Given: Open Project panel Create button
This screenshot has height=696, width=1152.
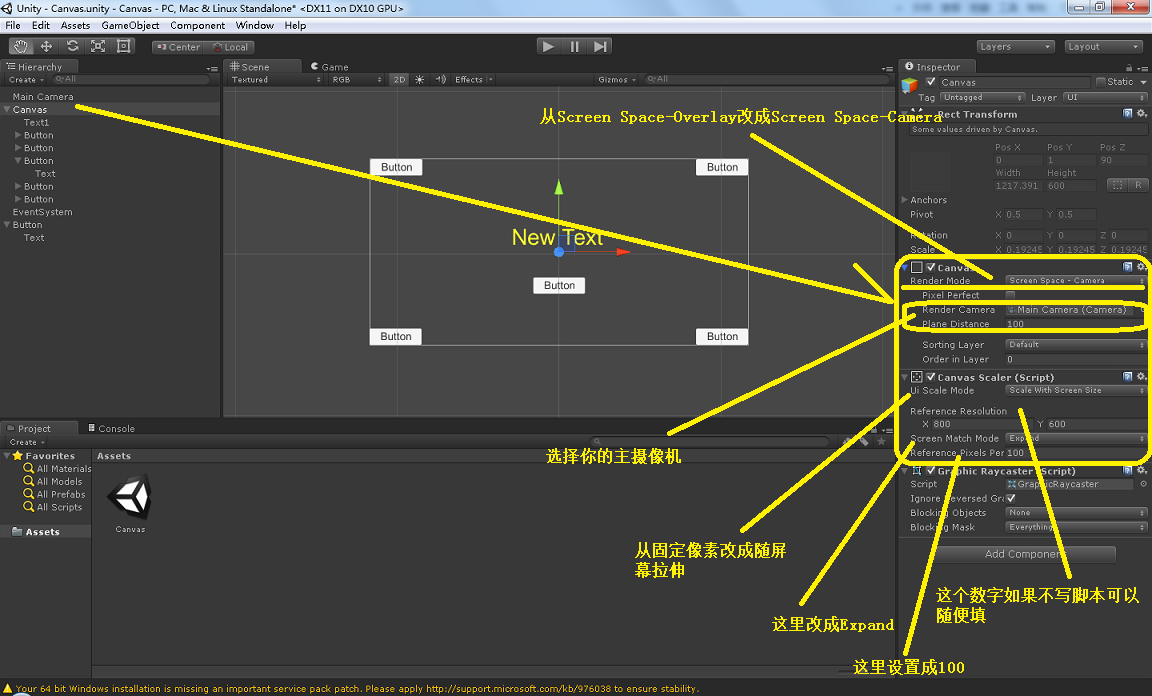Looking at the screenshot, I should pyautogui.click(x=26, y=442).
